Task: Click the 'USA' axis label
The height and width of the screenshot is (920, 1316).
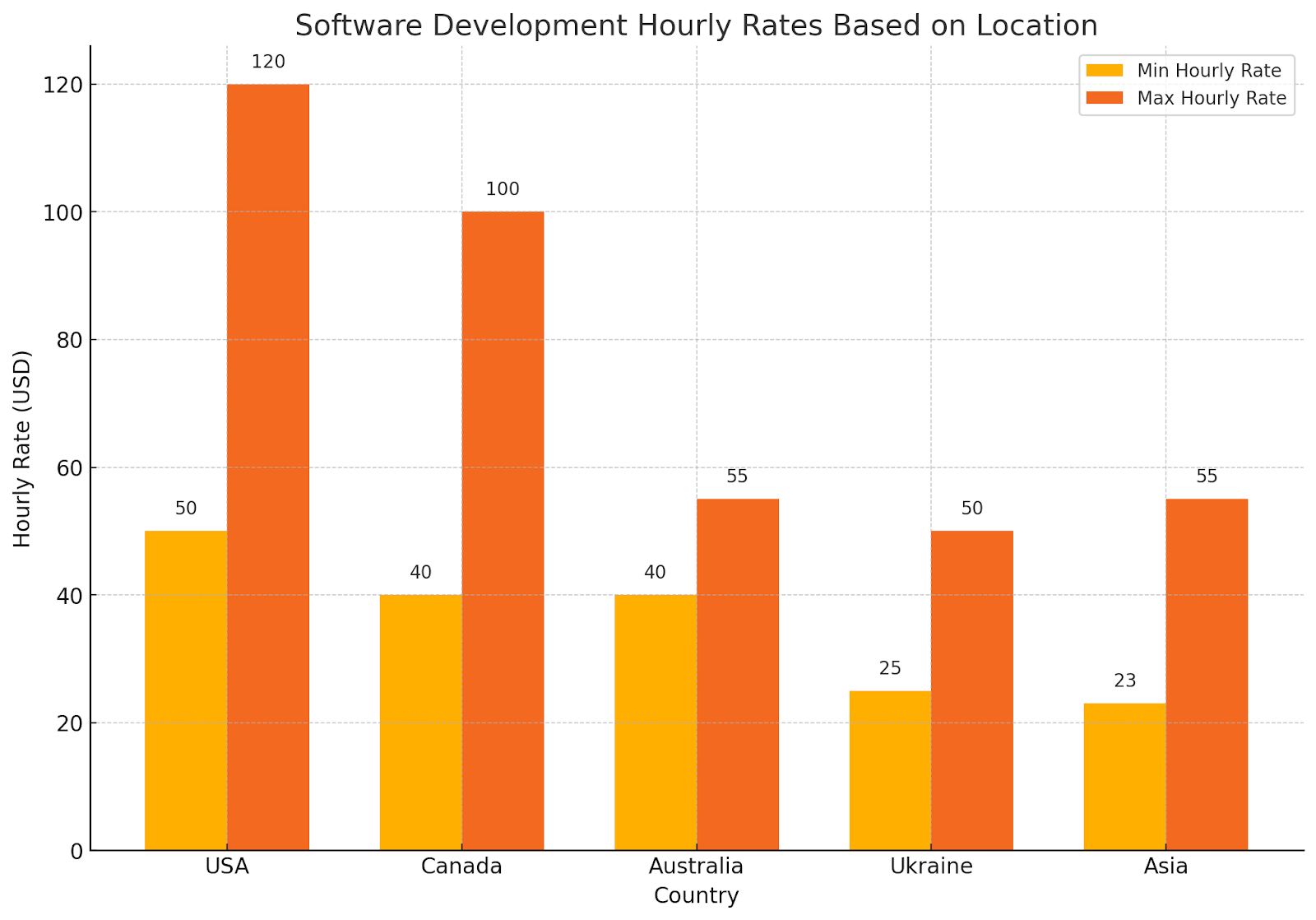Action: (x=227, y=867)
